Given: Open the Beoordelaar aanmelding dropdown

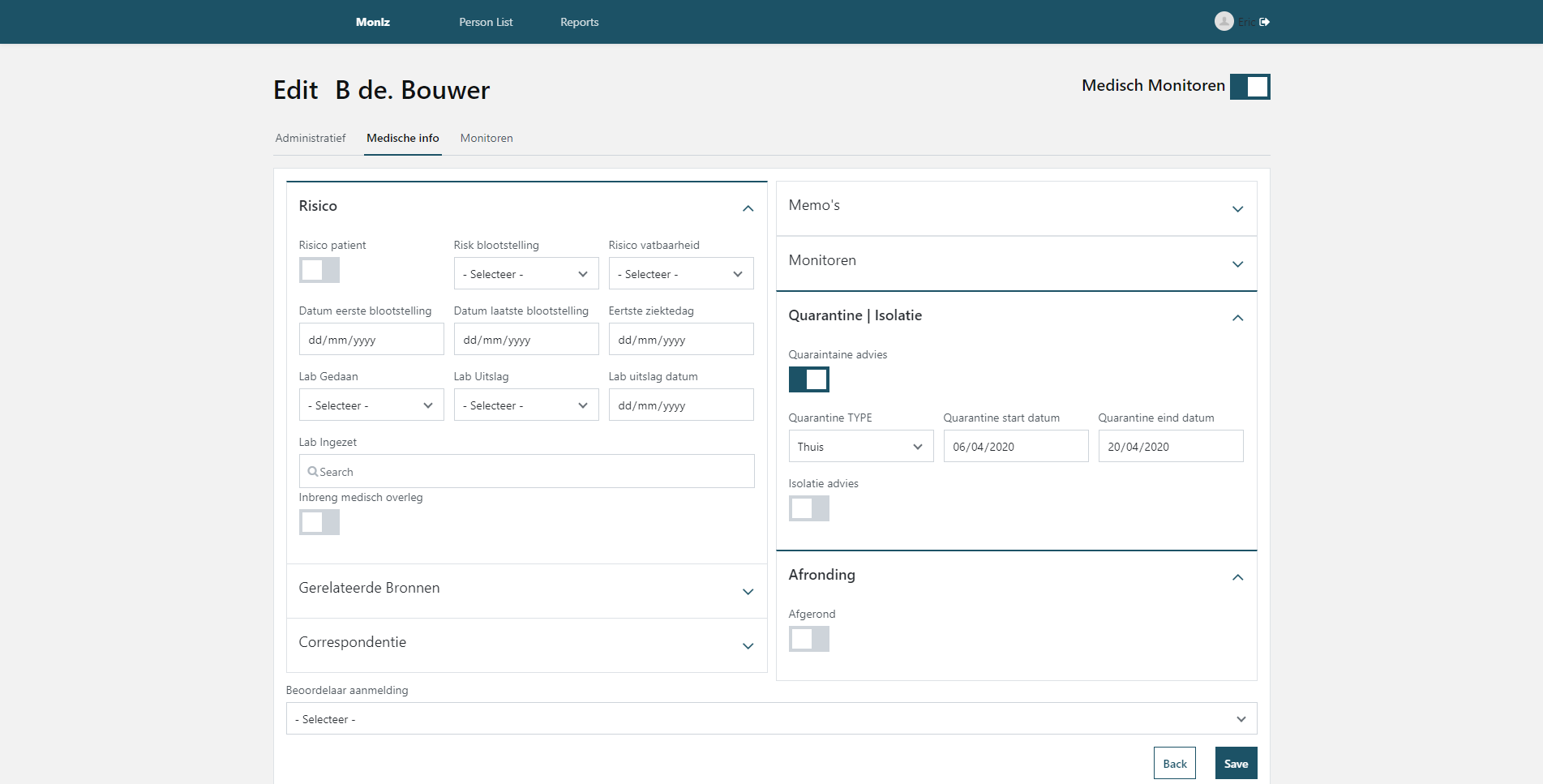Looking at the screenshot, I should [772, 719].
